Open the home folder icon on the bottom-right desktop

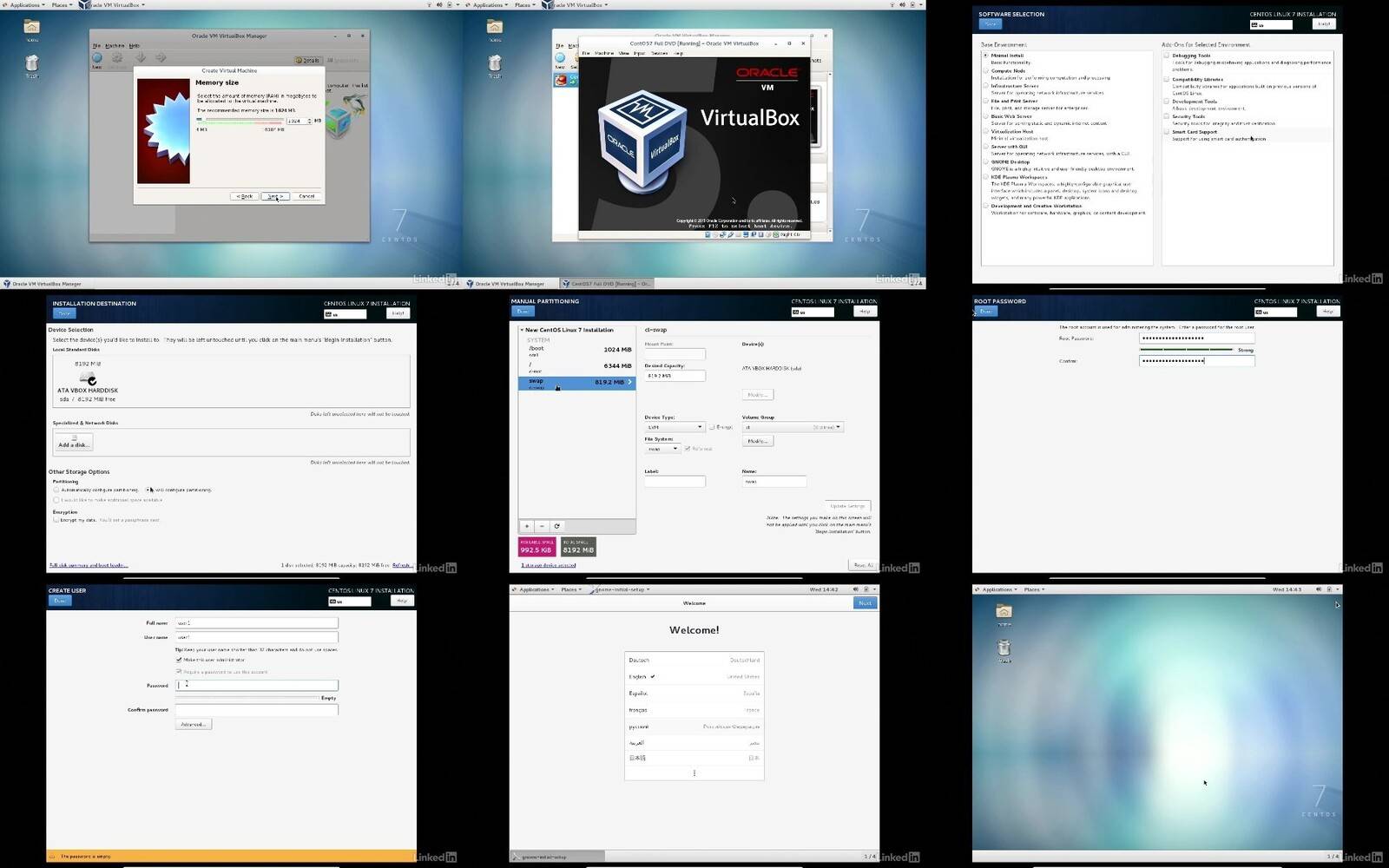click(1004, 612)
